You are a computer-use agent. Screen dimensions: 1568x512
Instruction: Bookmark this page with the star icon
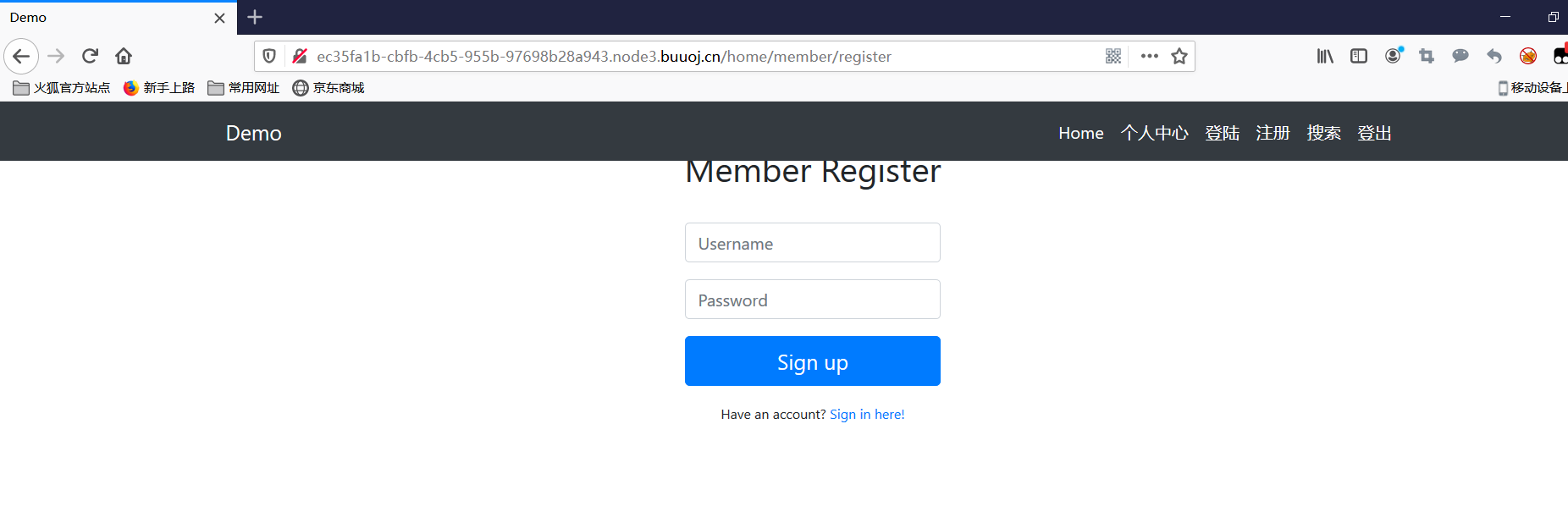coord(1179,56)
